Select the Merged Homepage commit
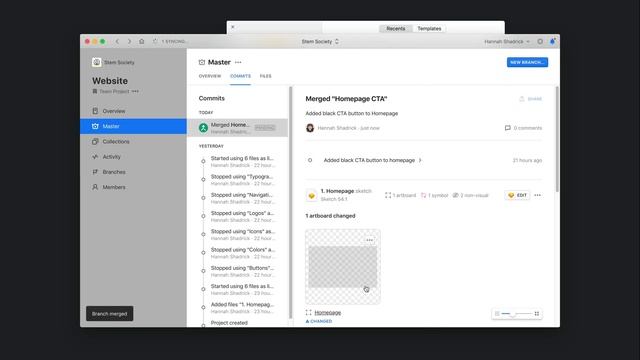 coord(238,128)
